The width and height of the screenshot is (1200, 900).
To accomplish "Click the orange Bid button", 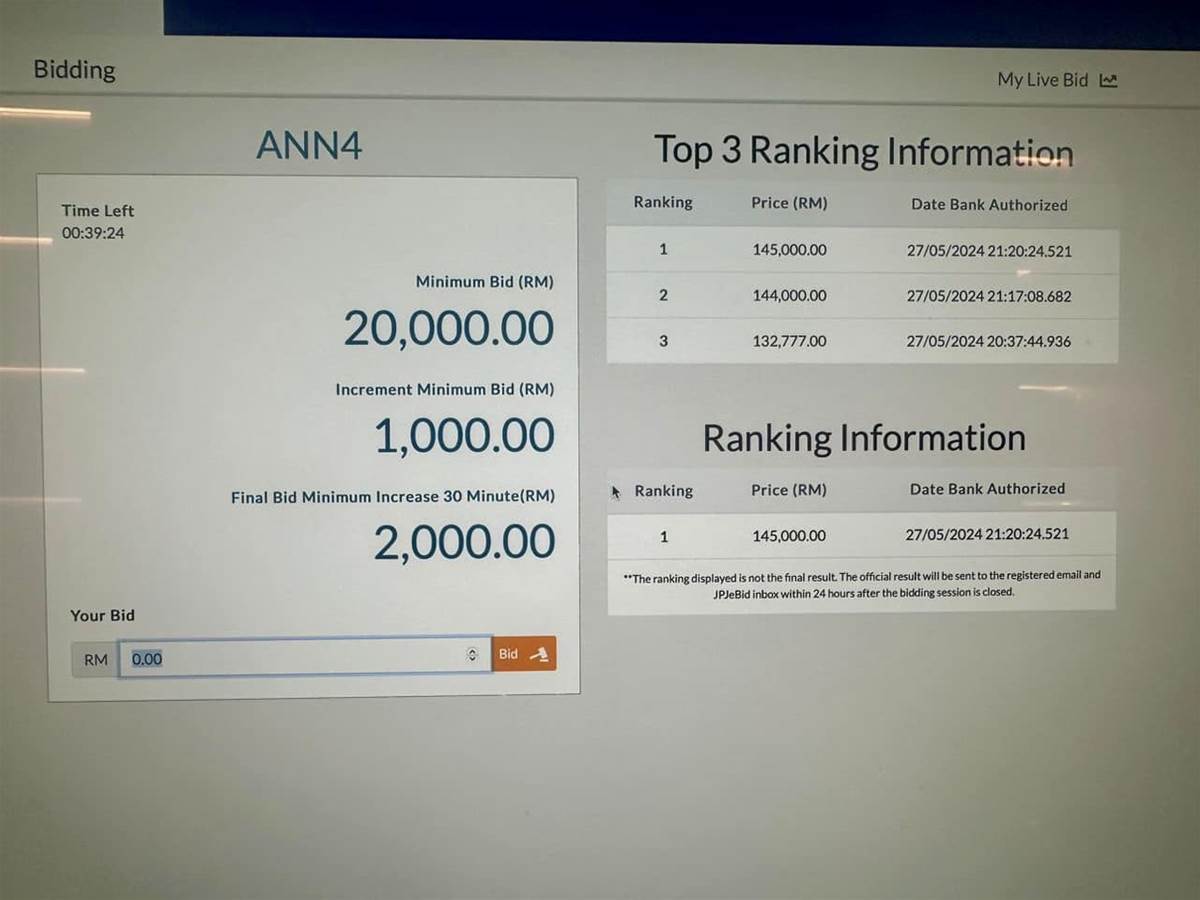I will click(x=524, y=654).
